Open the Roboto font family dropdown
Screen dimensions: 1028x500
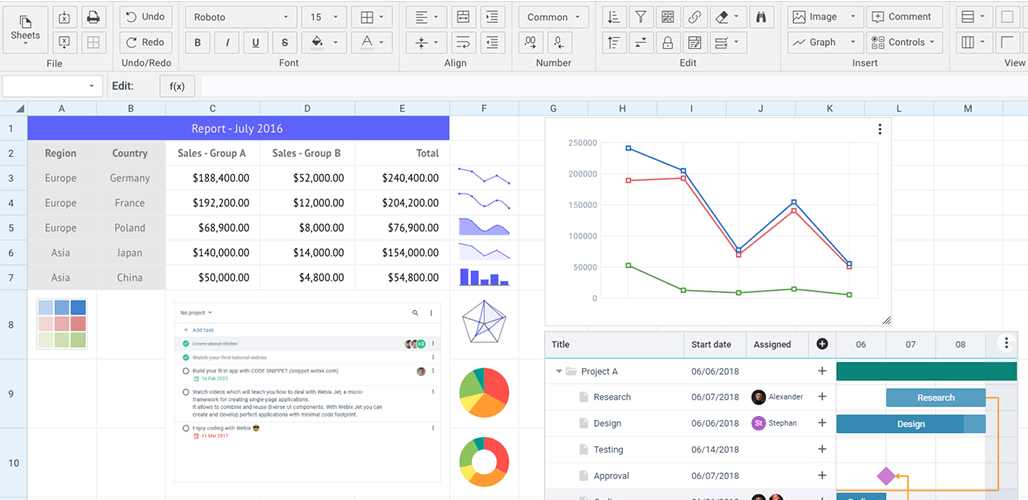(x=242, y=17)
